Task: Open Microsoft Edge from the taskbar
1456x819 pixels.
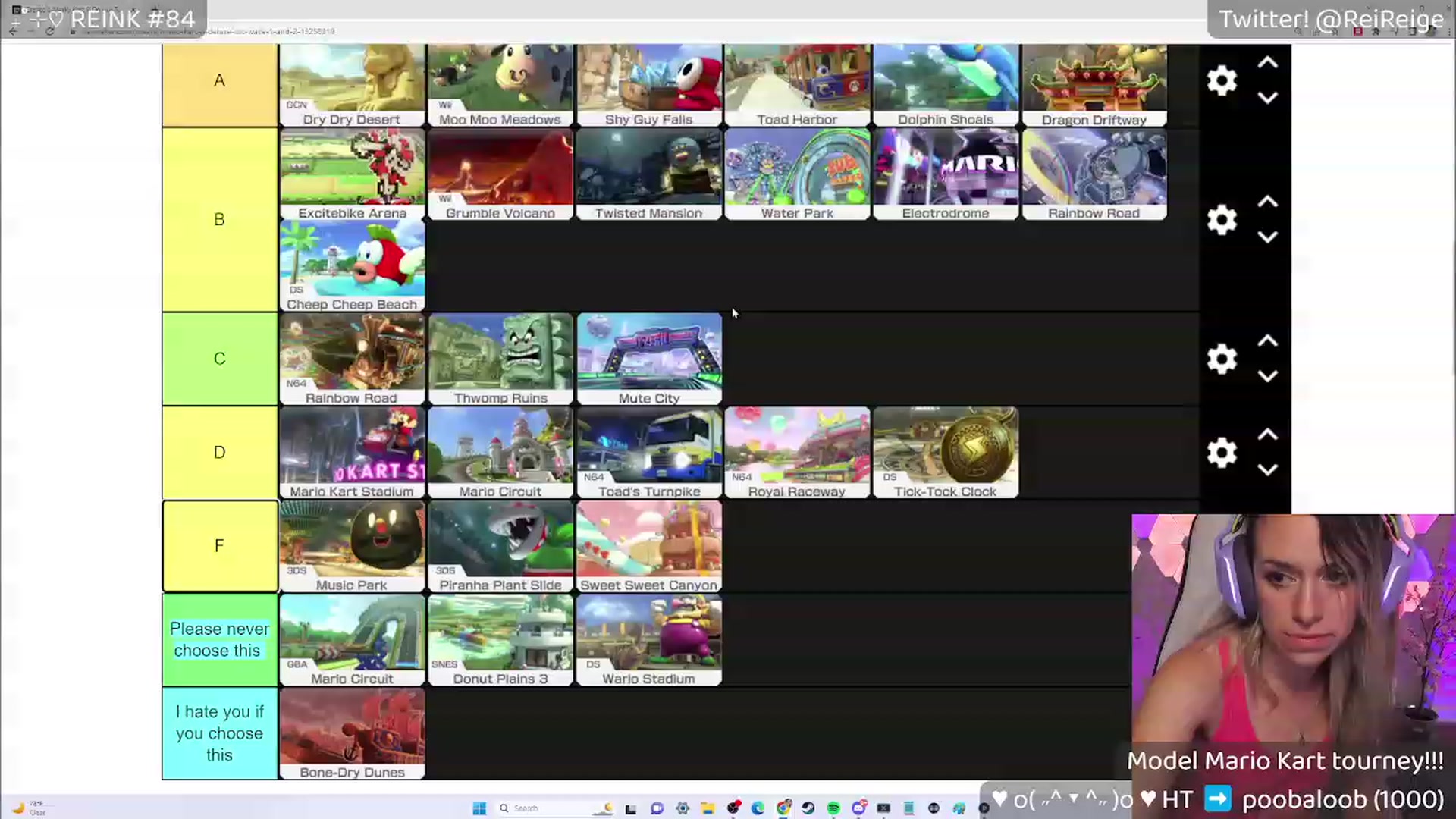Action: coord(758,808)
